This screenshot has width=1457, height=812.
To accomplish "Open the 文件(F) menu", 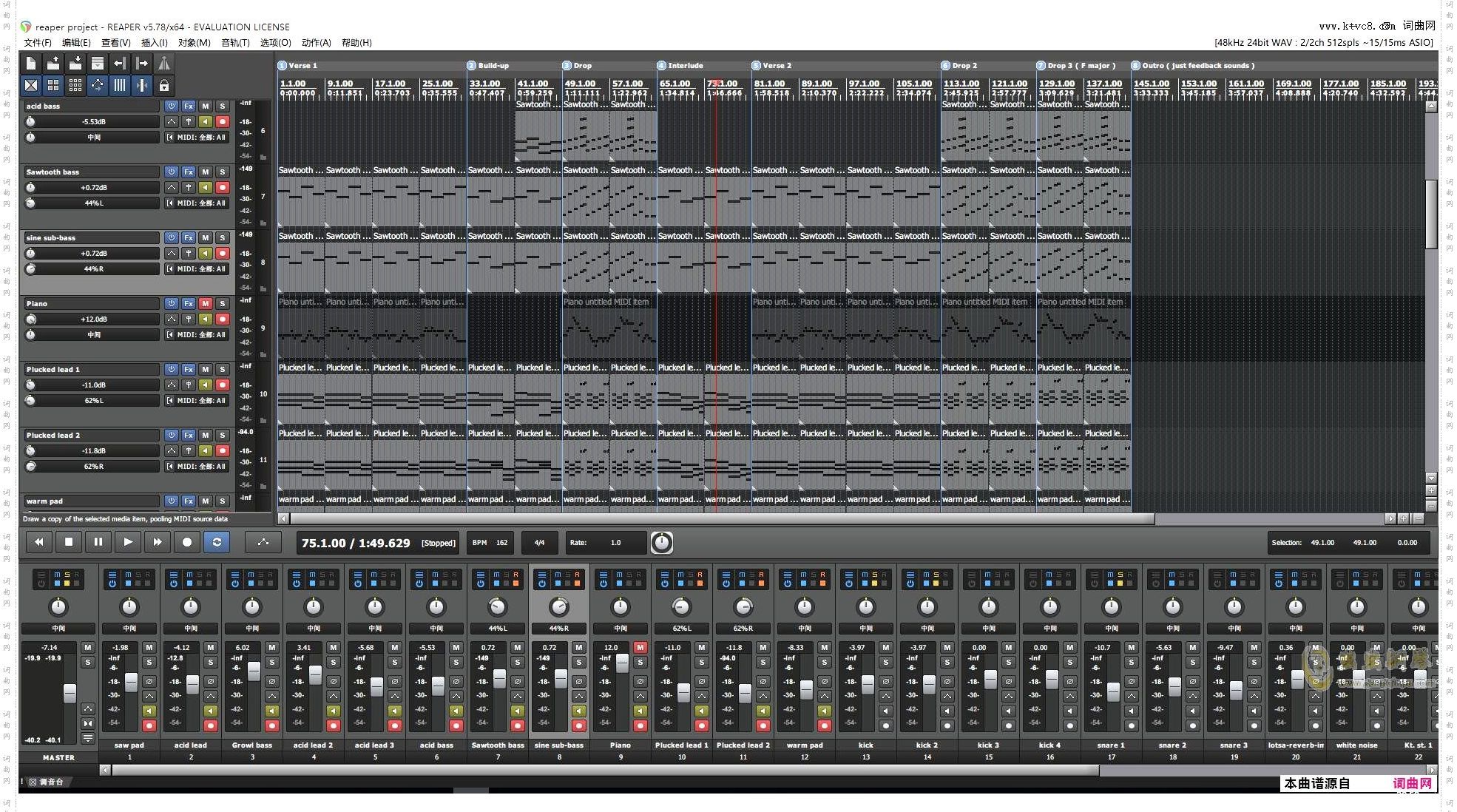I will click(38, 43).
